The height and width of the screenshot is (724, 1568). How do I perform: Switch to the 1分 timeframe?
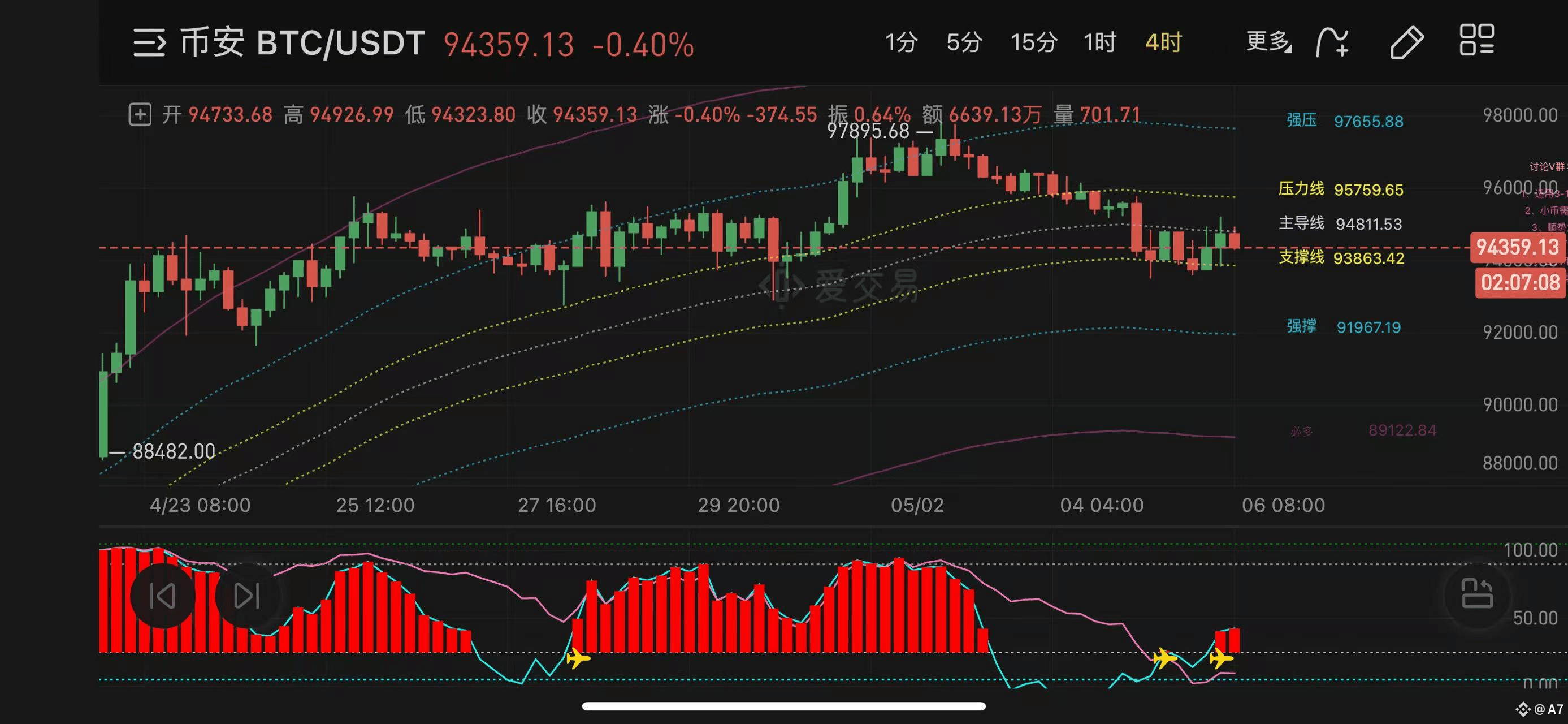[x=901, y=42]
